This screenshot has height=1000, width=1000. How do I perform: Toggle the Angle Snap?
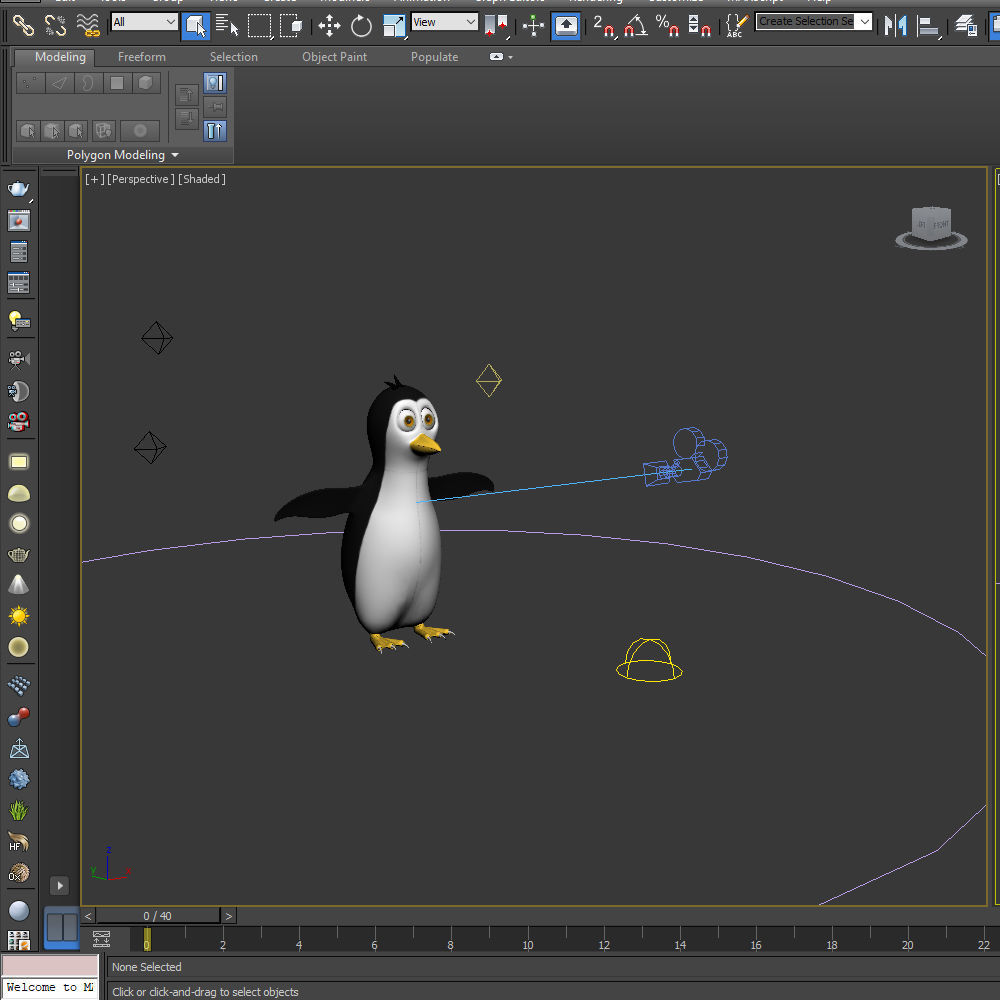coord(635,26)
